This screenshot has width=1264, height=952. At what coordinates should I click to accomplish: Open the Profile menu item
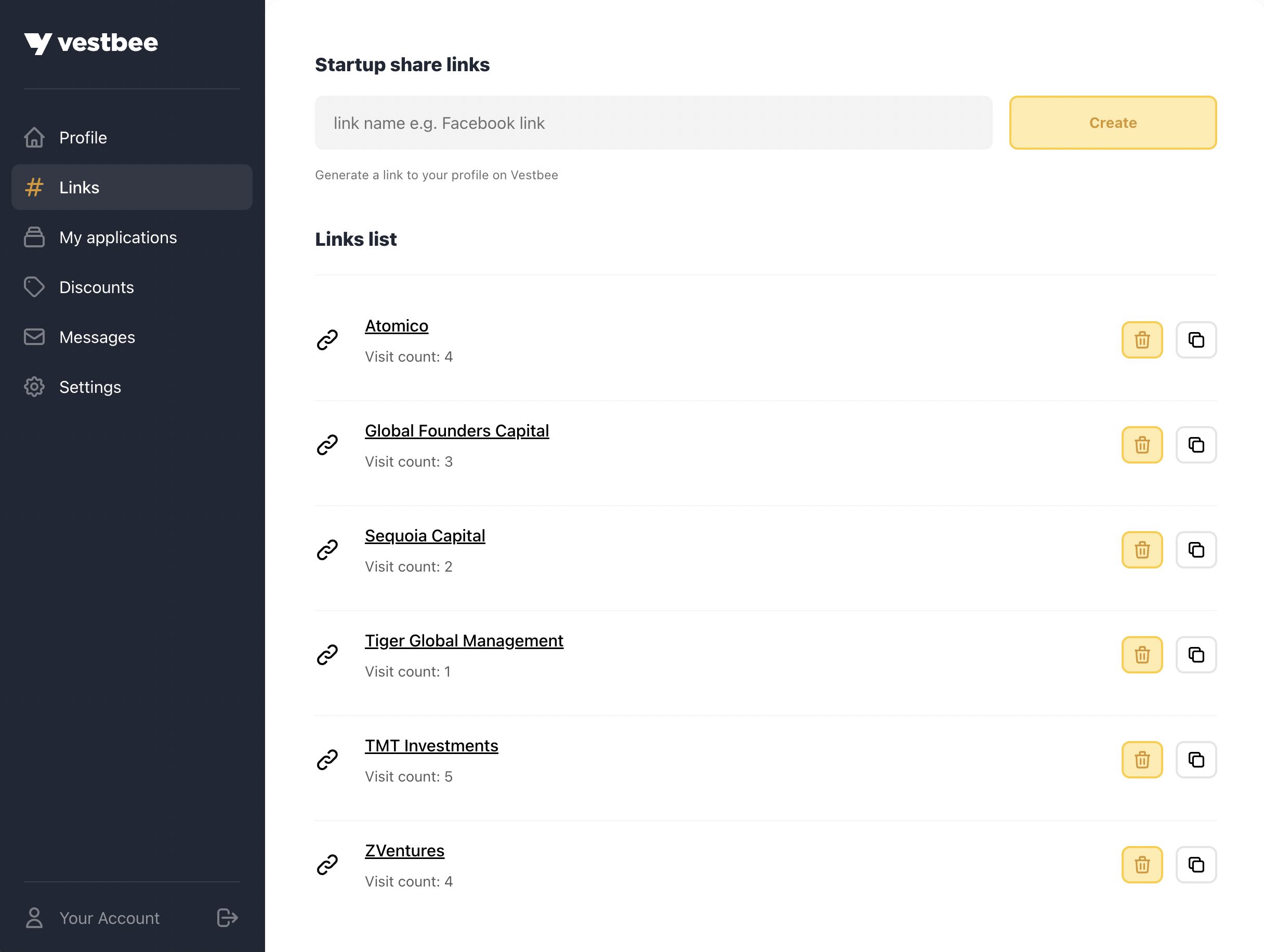[x=83, y=138]
